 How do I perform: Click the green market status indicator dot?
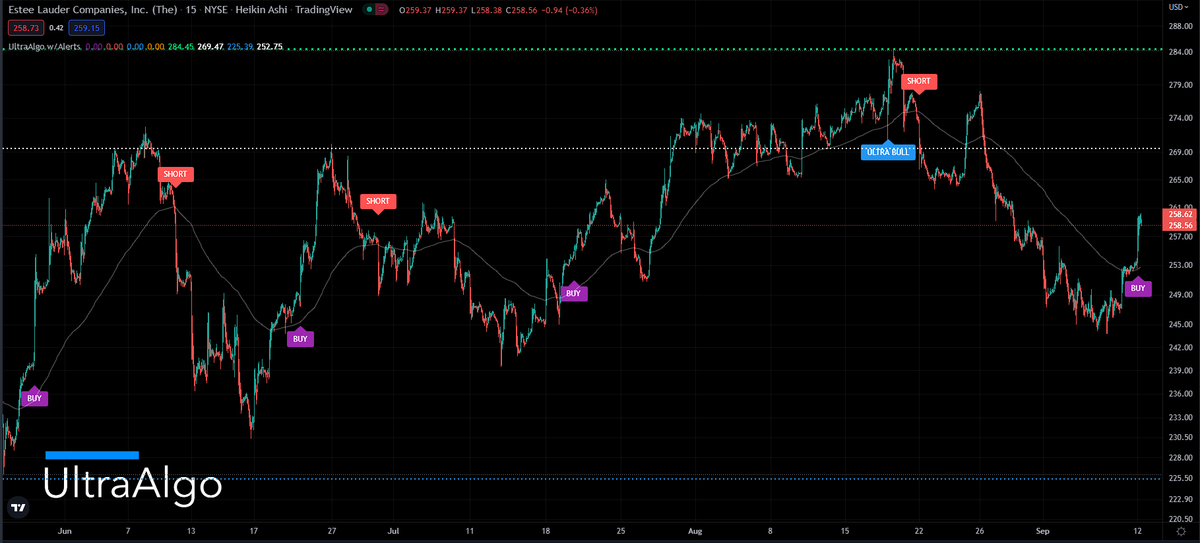(x=370, y=10)
